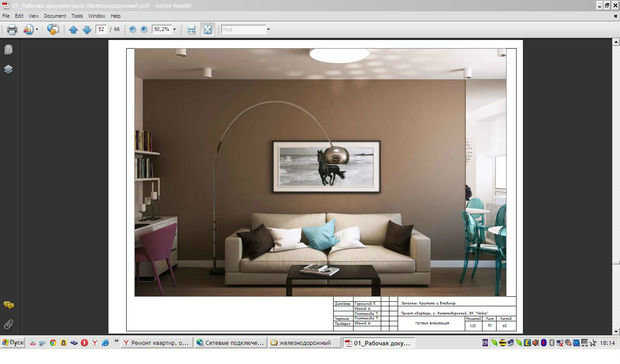
Task: Show the Layers navigation panel
Action: [8, 70]
